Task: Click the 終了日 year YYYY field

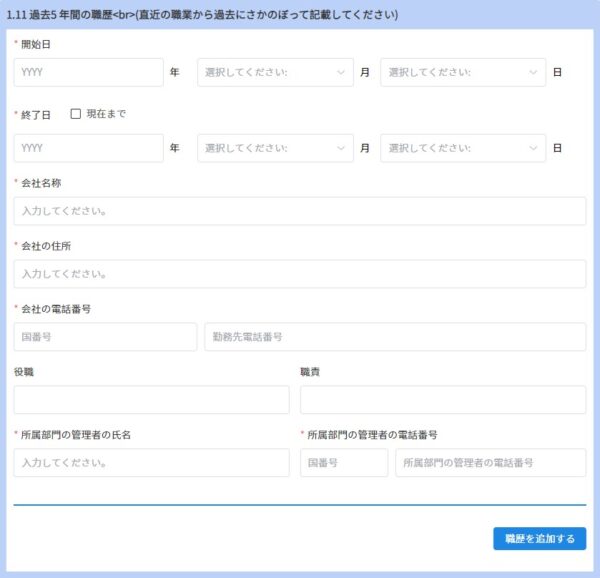Action: pyautogui.click(x=88, y=148)
